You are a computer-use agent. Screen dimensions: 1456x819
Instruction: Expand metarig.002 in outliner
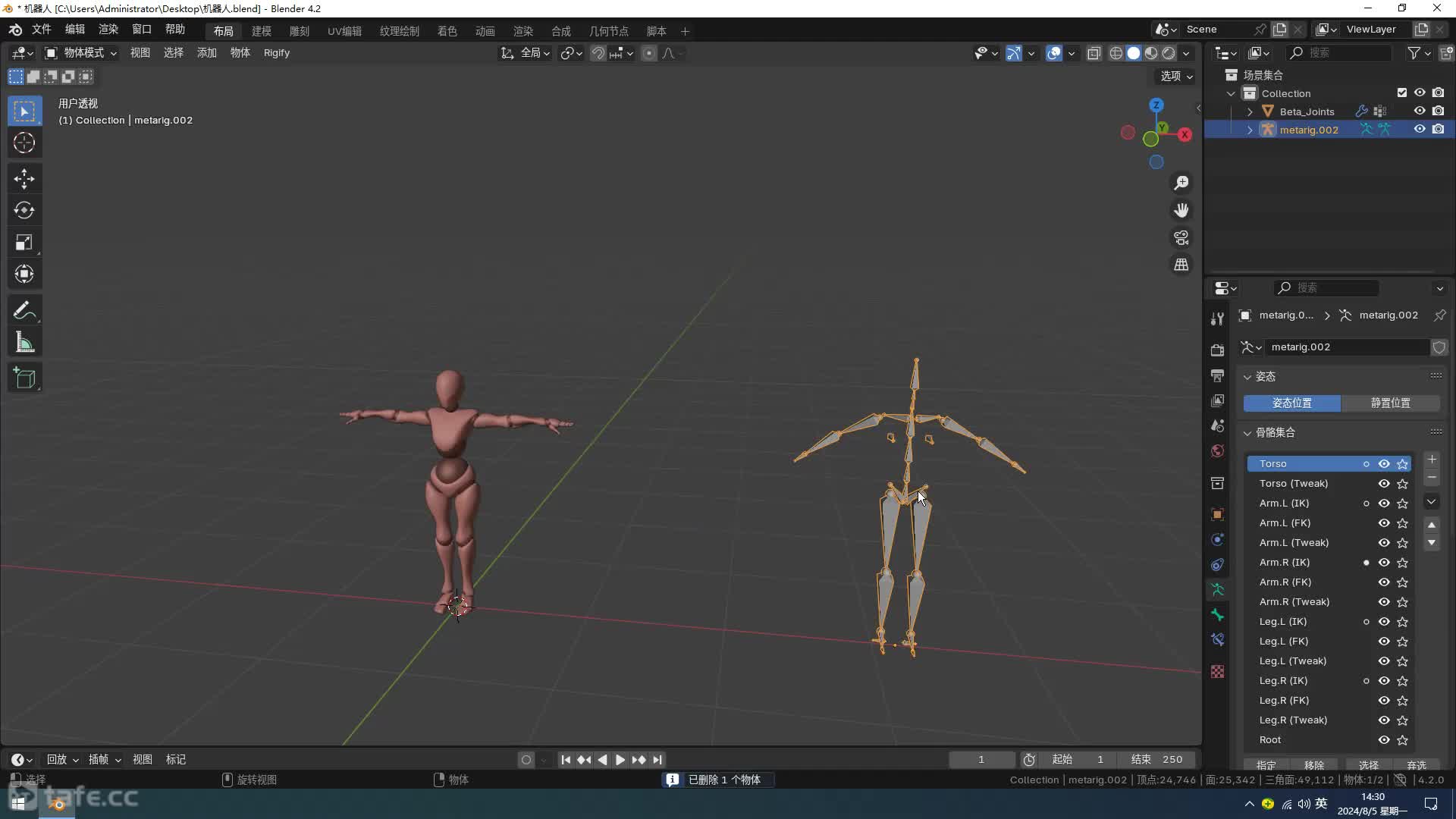pyautogui.click(x=1250, y=130)
